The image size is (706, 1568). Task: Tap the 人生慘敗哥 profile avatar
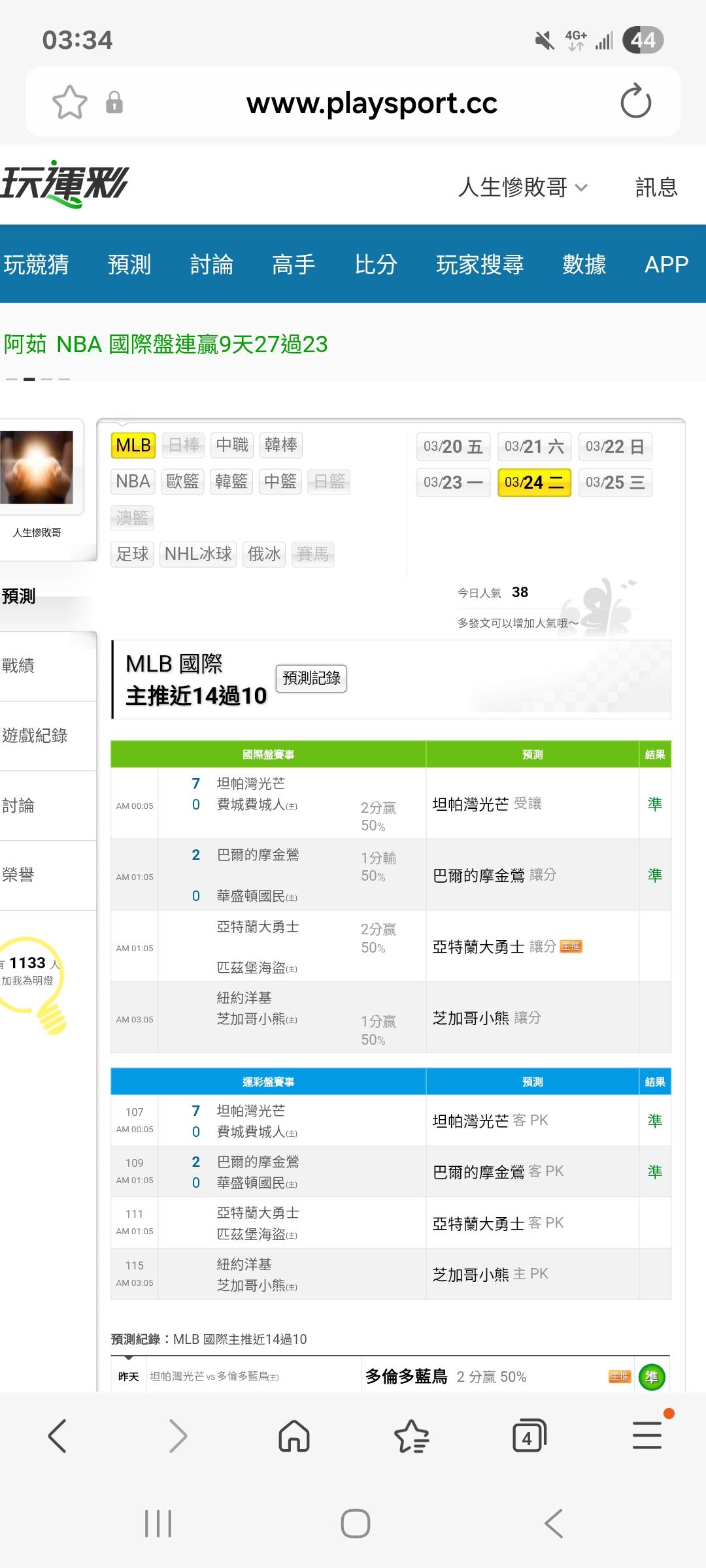[38, 466]
